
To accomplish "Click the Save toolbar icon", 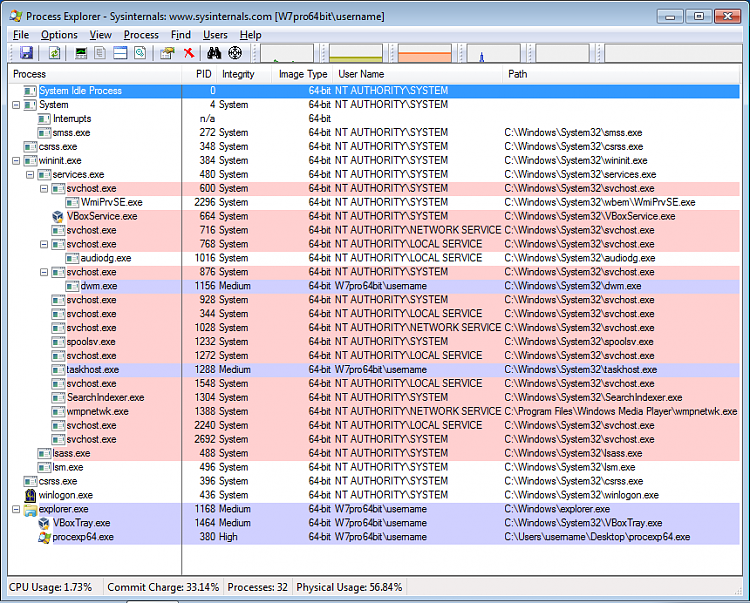I will click(x=26, y=53).
